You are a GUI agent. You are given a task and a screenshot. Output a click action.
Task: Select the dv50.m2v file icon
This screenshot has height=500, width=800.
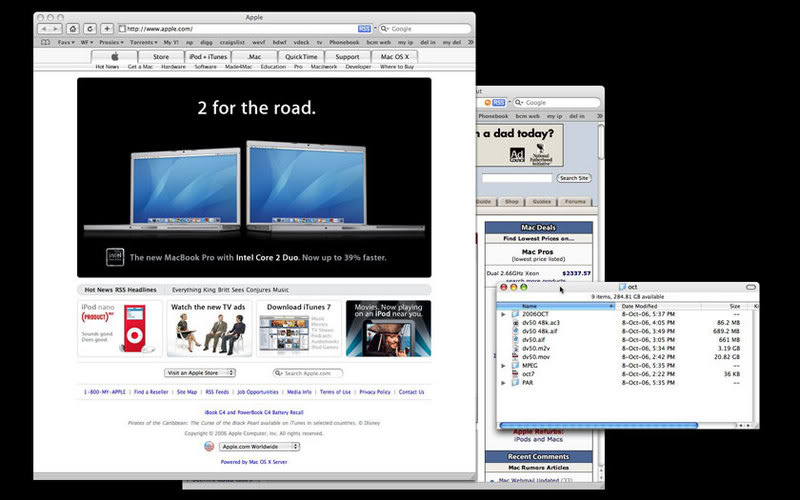pos(515,348)
